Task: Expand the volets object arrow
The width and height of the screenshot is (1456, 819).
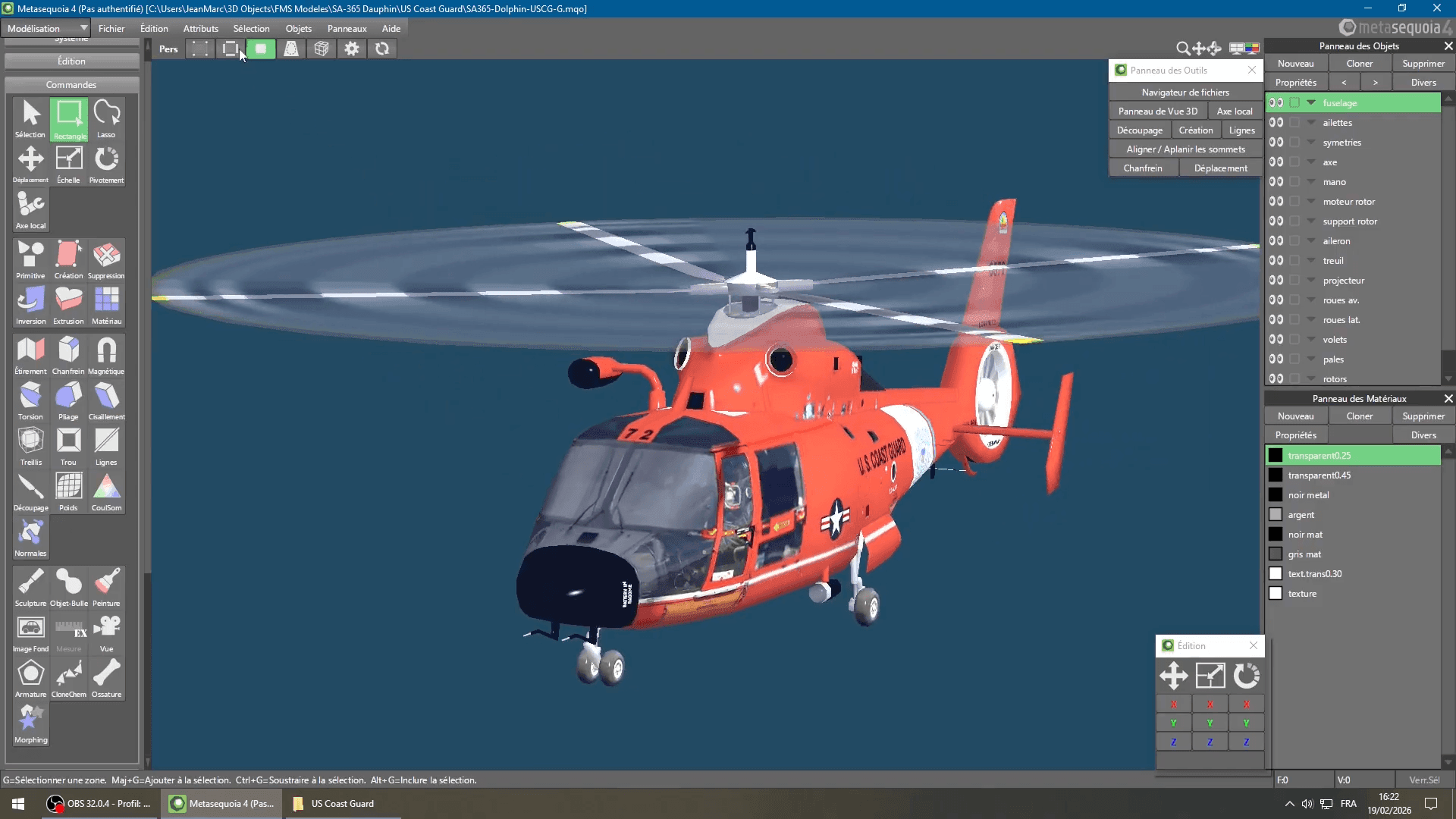Action: click(x=1311, y=339)
